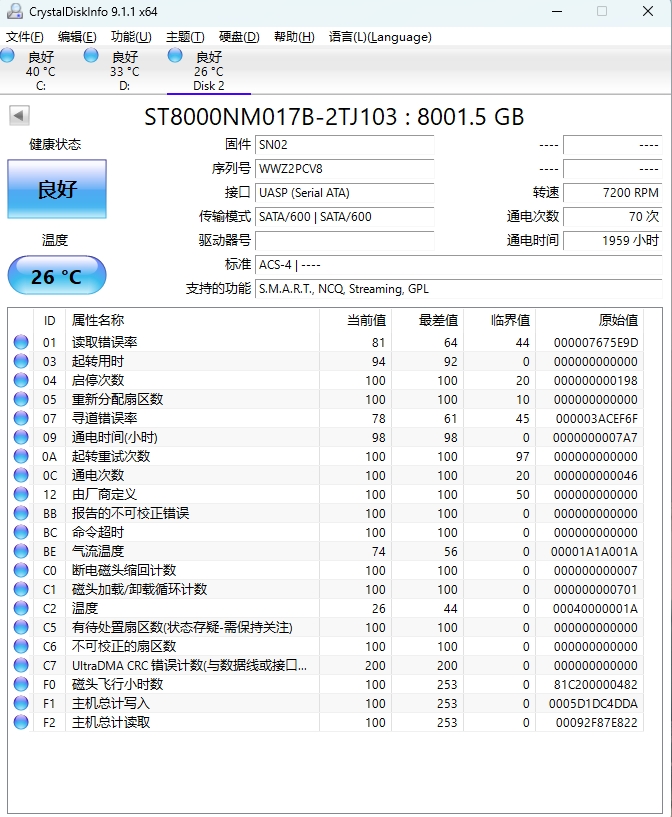Click status orb of attribute 09 通电时间
Viewport: 672px width, 817px height.
[x=21, y=437]
